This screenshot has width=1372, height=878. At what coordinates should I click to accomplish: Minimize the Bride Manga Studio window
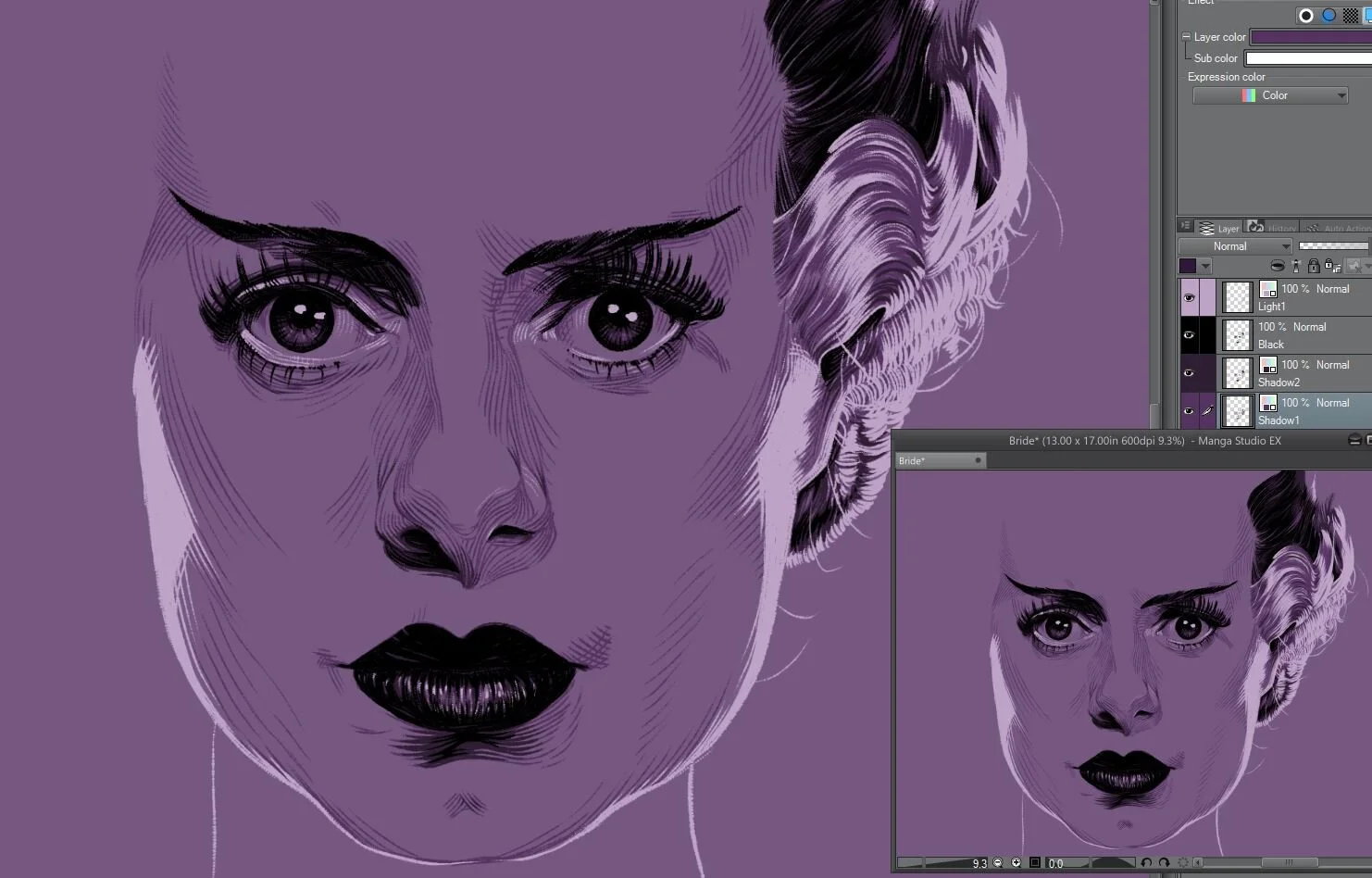point(1355,441)
